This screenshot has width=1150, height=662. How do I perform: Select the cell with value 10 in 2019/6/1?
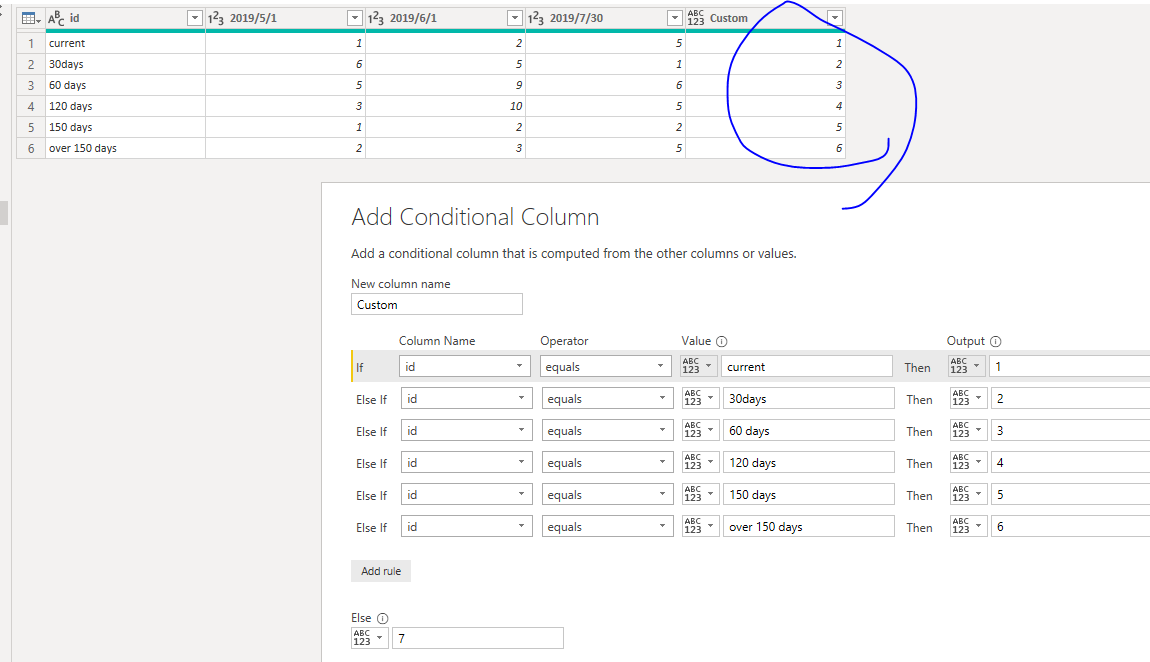pos(445,106)
